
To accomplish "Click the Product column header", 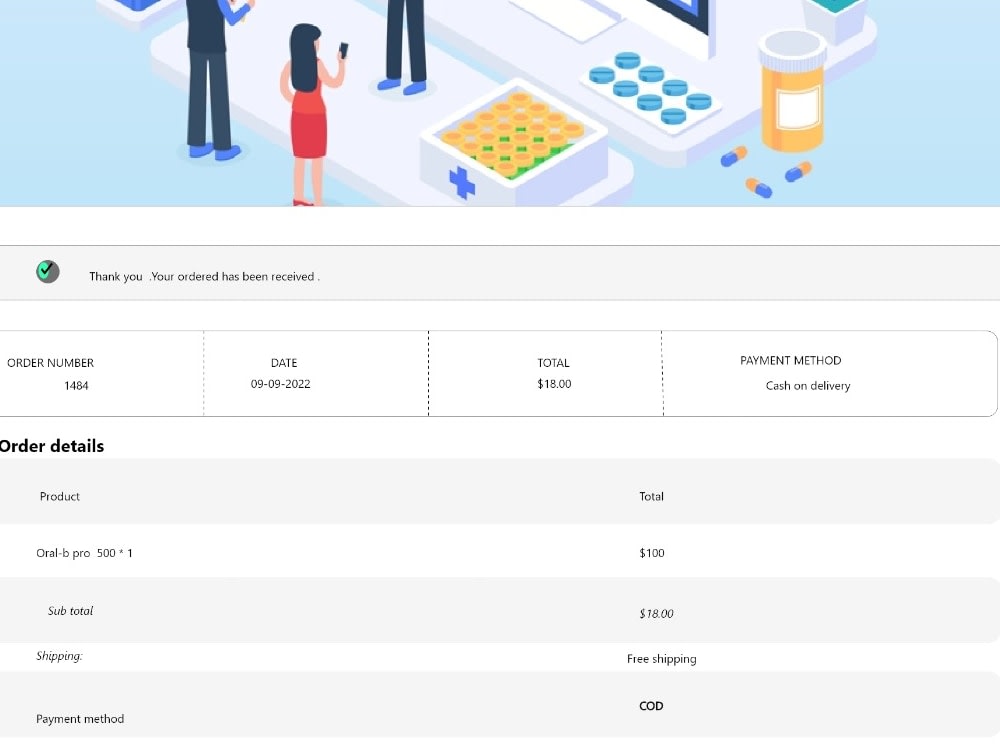I will 60,496.
